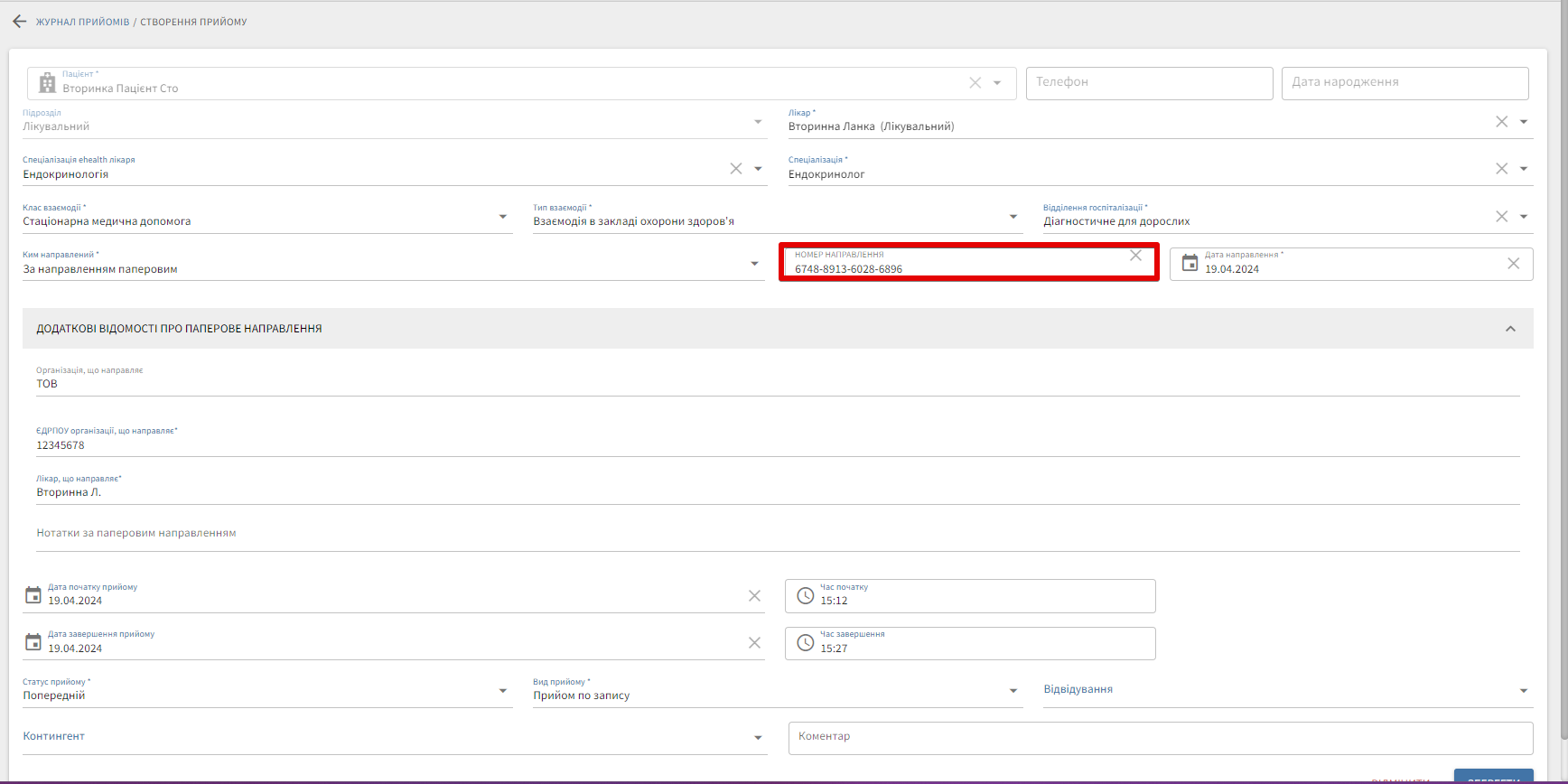Clear the Дата початку прийому value
1568x784 pixels.
coord(754,596)
